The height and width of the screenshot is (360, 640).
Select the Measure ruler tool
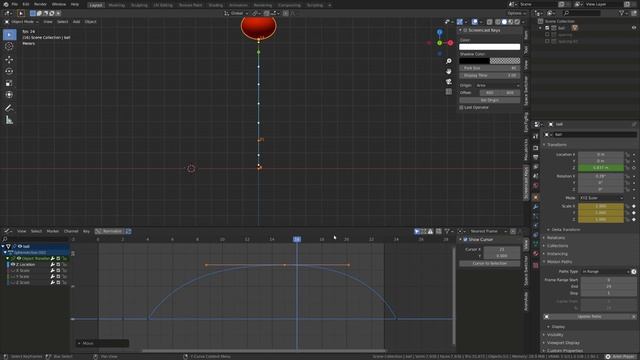click(x=9, y=120)
